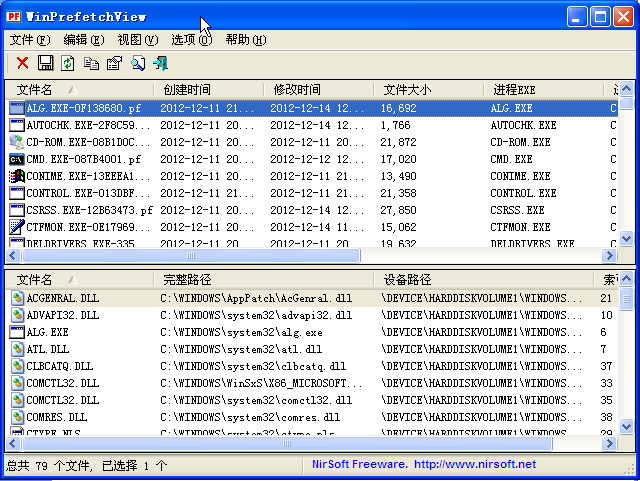Screen dimensions: 640x481
Task: Click the CD-ROM.EXE prefetch file icon
Action: 17,142
